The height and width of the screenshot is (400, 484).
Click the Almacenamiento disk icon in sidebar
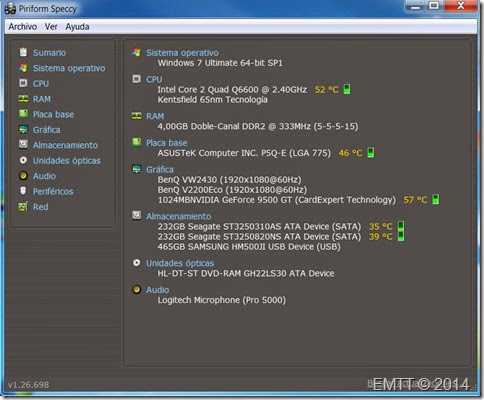click(x=23, y=145)
